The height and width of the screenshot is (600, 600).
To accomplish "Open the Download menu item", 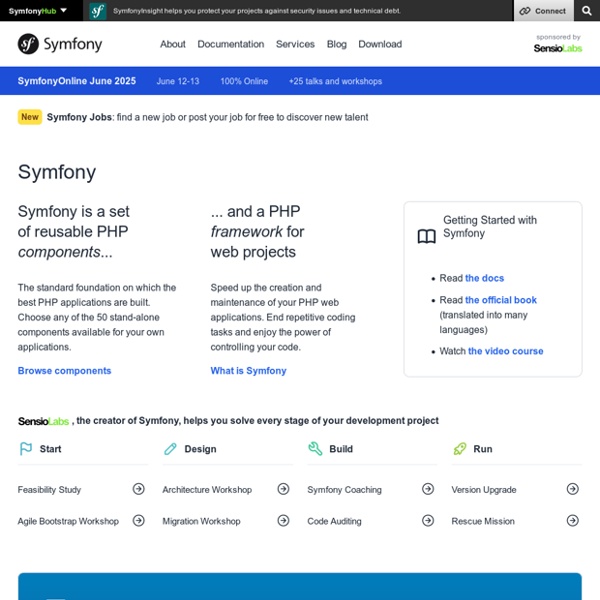I will (380, 44).
